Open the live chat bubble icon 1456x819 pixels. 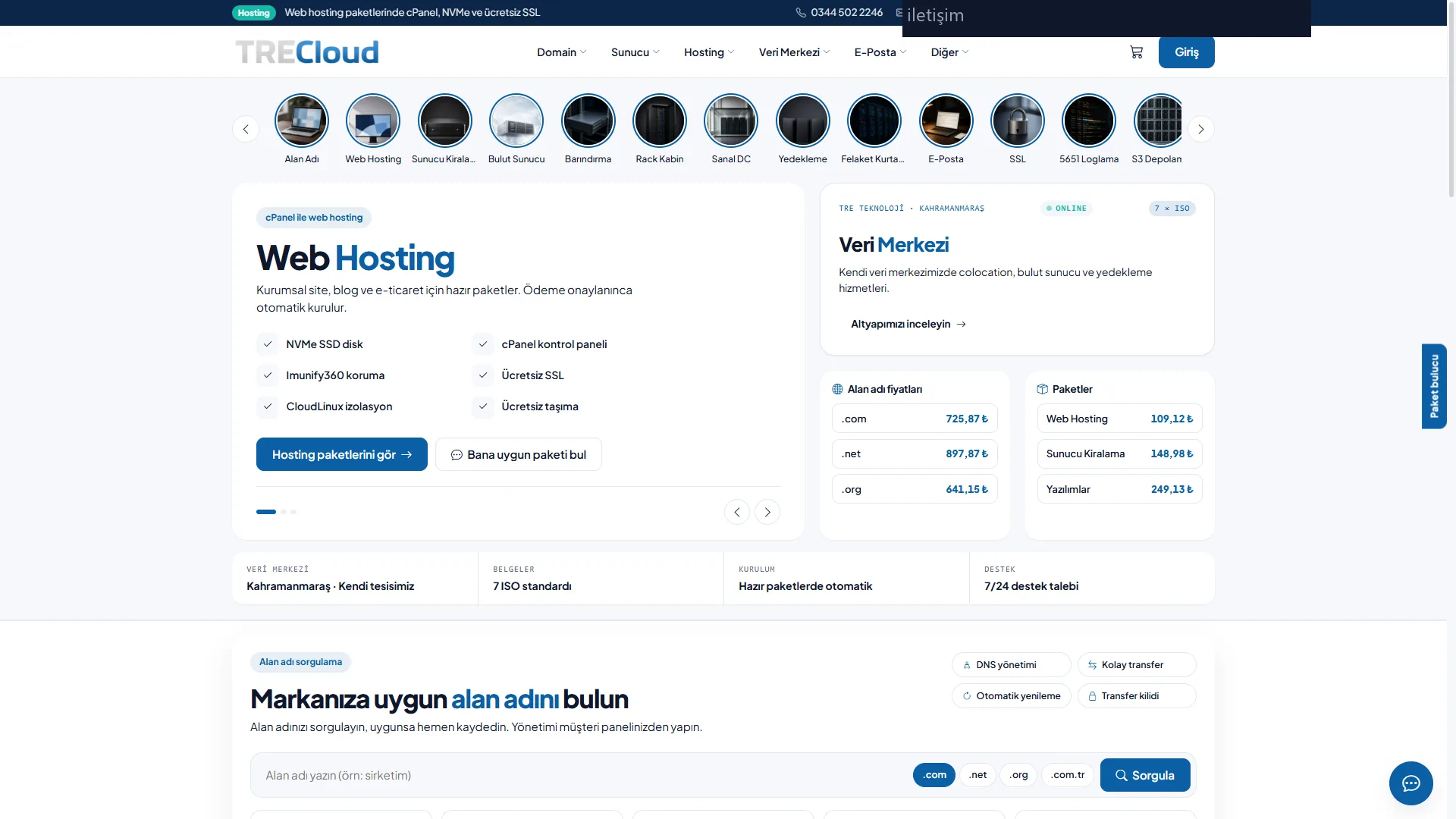[x=1410, y=783]
